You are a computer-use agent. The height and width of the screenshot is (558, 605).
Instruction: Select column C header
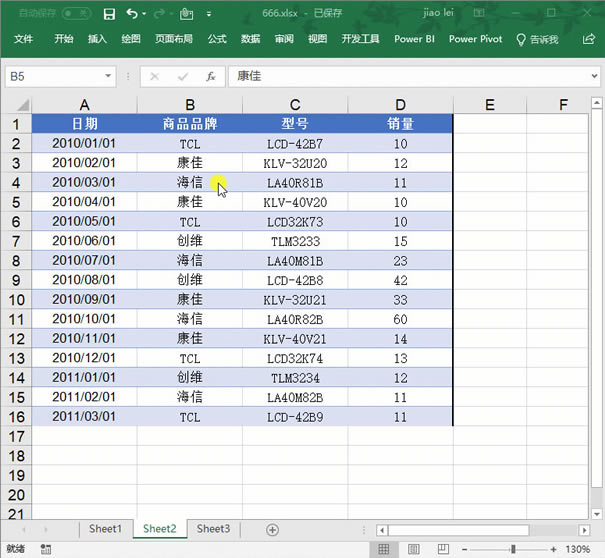pyautogui.click(x=295, y=105)
